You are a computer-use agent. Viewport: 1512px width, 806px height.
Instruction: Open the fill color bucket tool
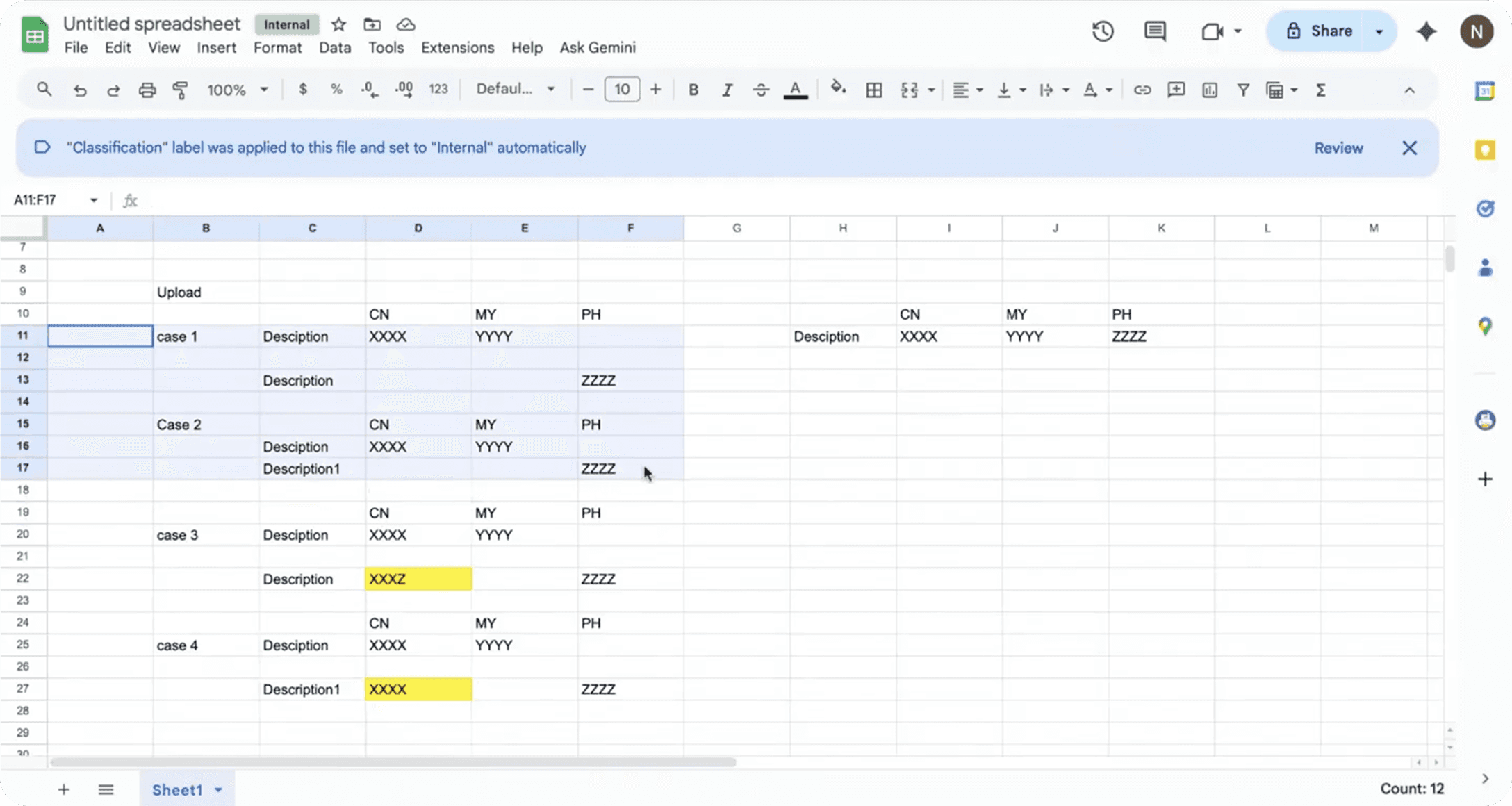coord(838,88)
